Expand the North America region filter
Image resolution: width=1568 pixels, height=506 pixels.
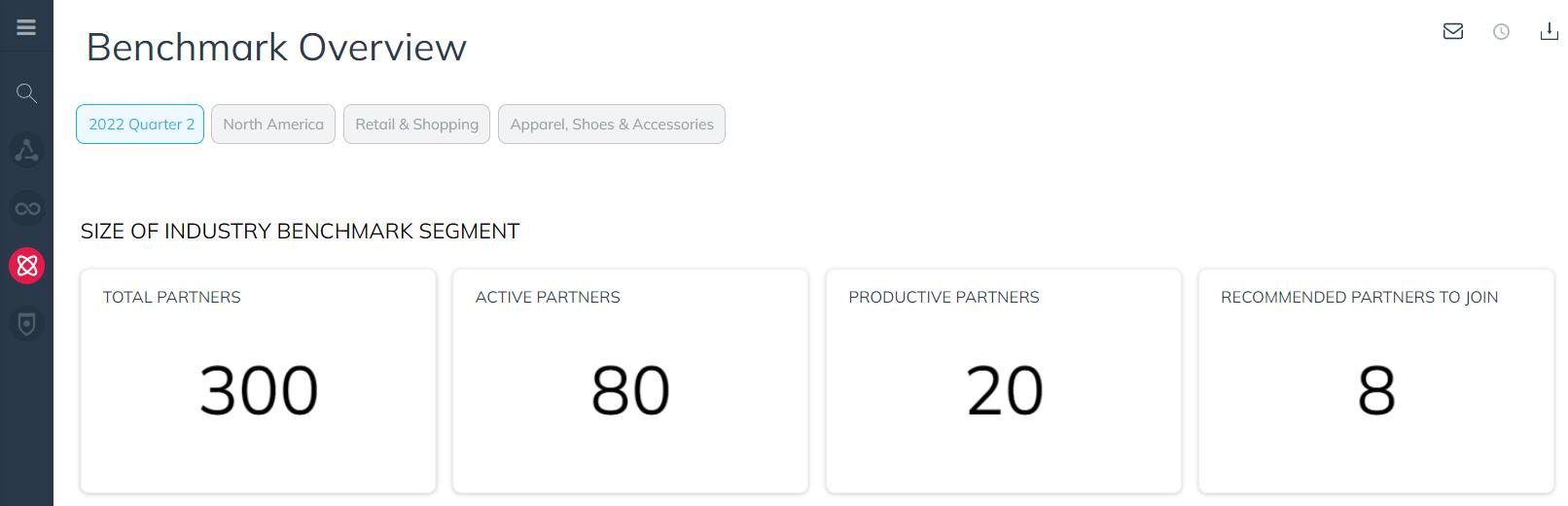(273, 124)
